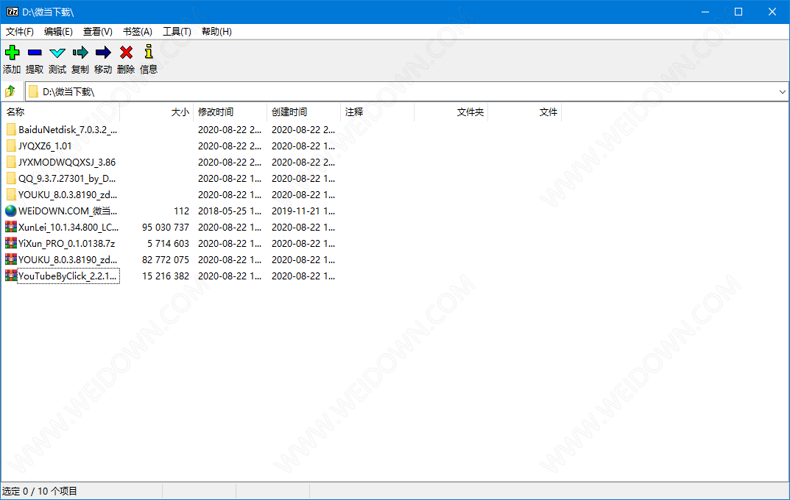
Task: Open the Tools (工具) menu
Action: (x=177, y=32)
